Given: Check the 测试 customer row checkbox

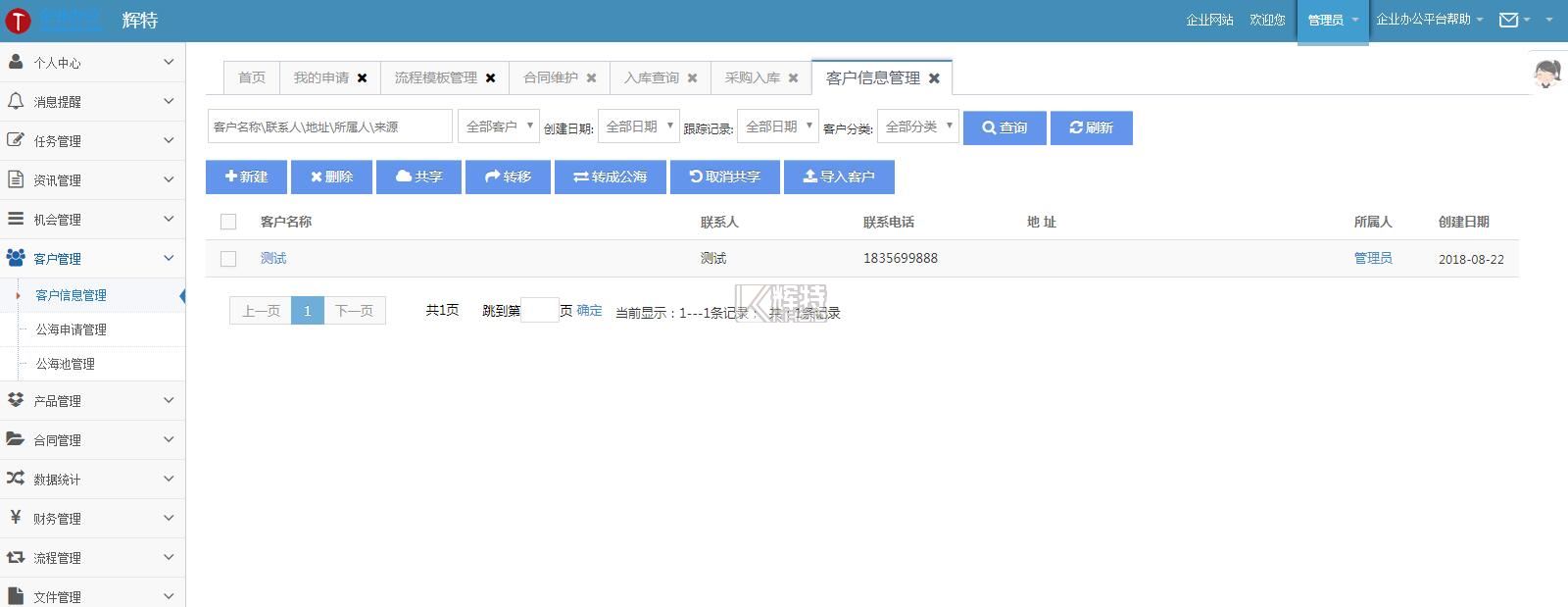Looking at the screenshot, I should tap(228, 259).
